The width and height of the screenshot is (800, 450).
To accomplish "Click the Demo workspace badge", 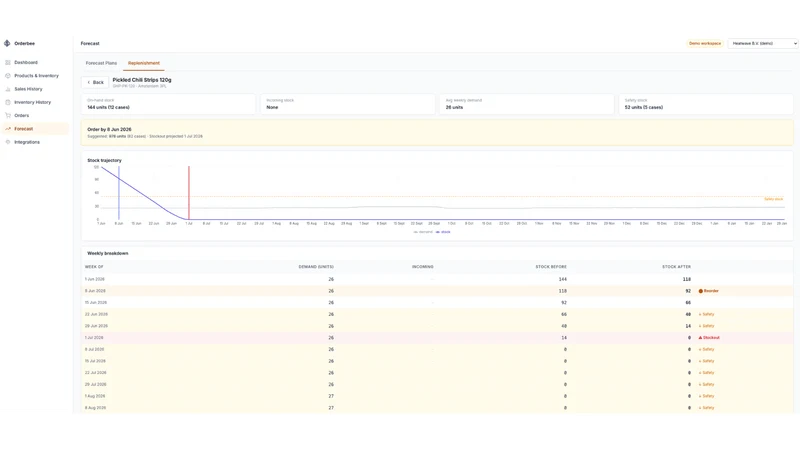I will 705,43.
